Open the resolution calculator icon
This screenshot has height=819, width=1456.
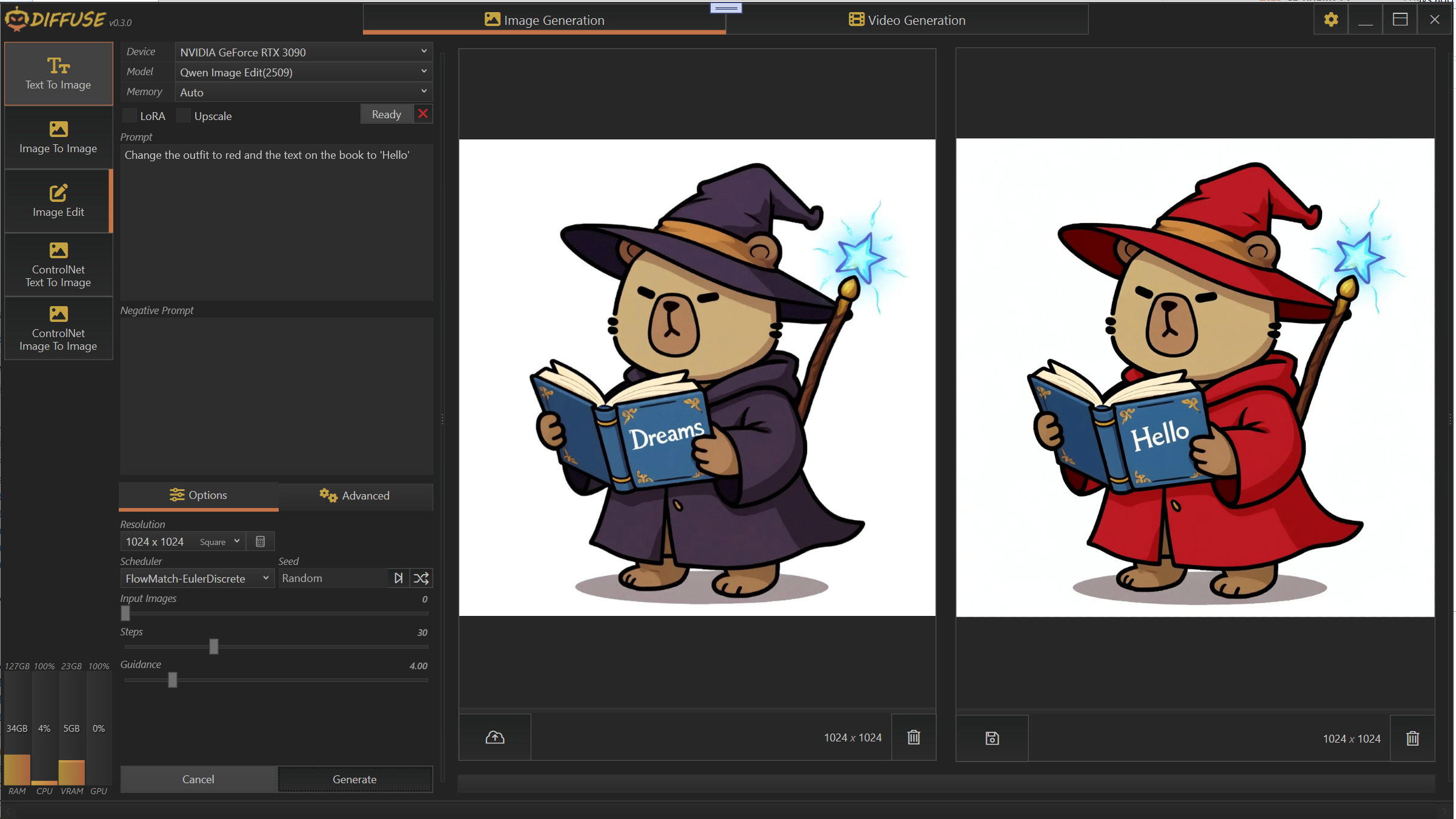tap(261, 541)
